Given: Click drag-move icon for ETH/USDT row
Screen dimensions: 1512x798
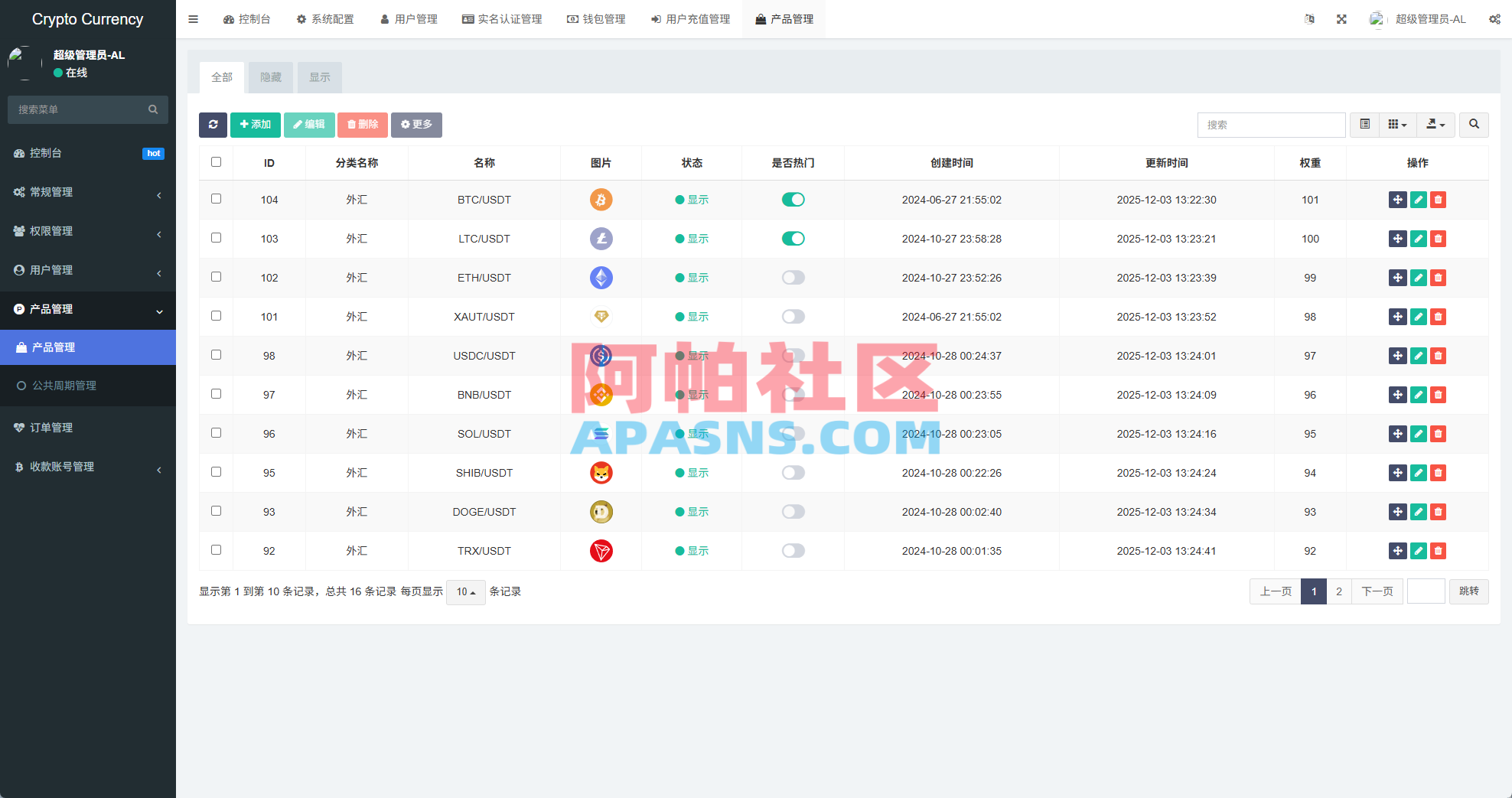Looking at the screenshot, I should click(x=1397, y=278).
